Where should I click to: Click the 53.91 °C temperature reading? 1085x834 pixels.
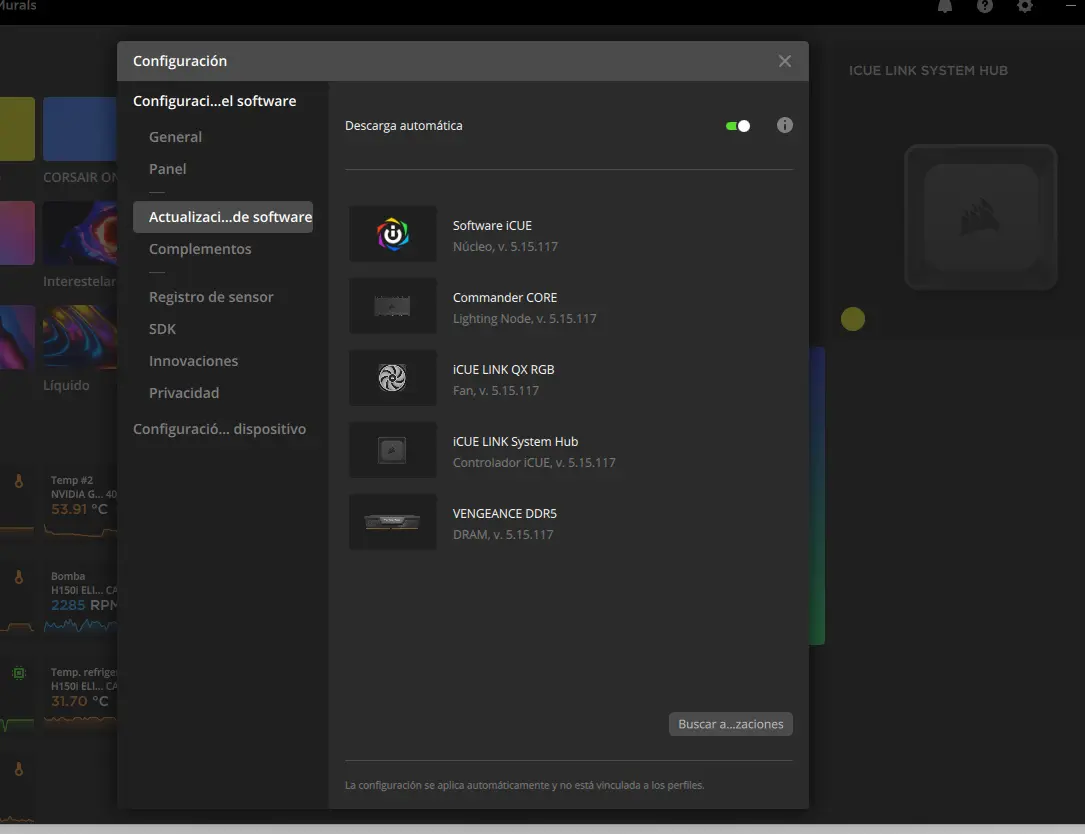[79, 509]
